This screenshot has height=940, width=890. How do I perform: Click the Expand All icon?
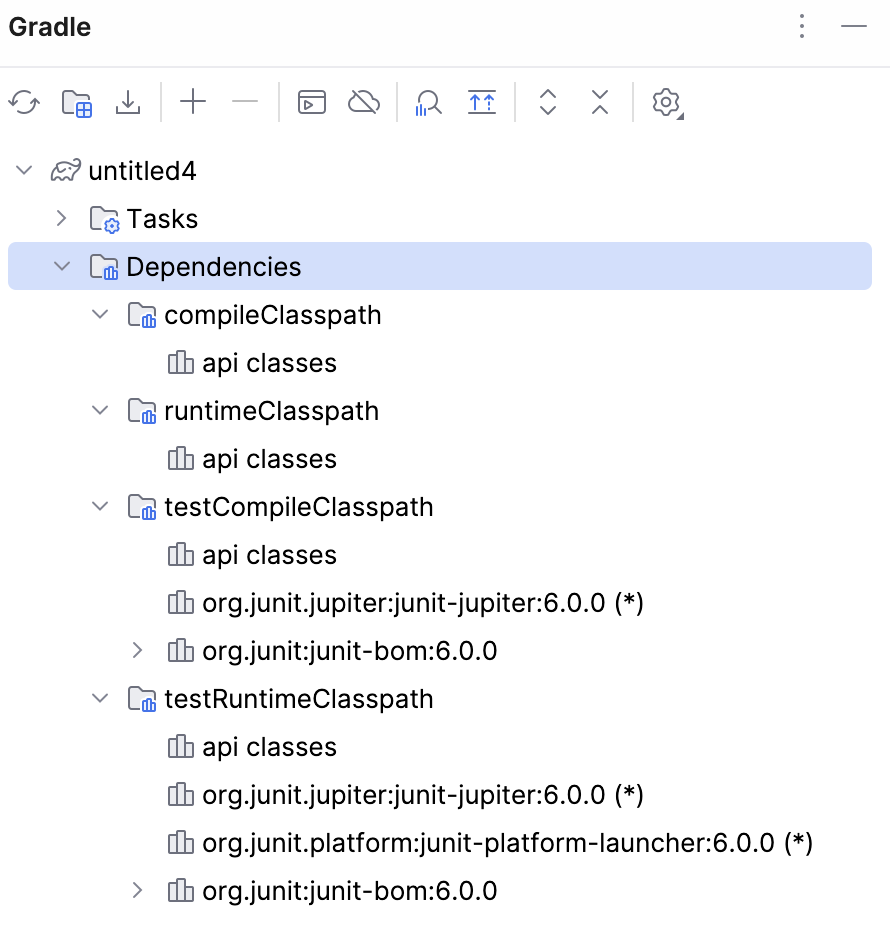(x=548, y=102)
